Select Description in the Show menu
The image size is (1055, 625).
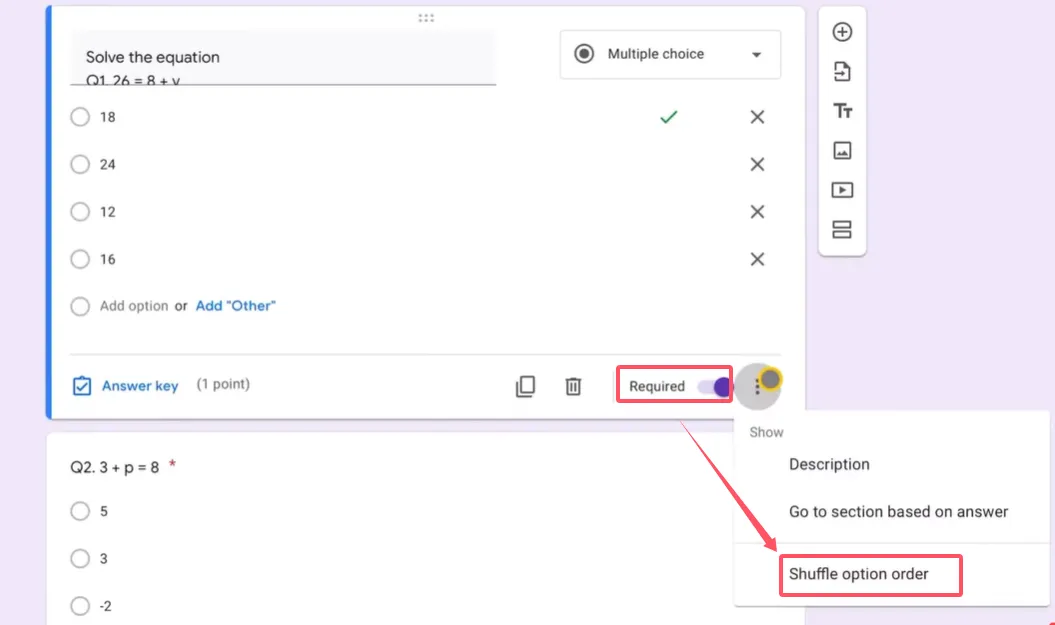click(829, 464)
